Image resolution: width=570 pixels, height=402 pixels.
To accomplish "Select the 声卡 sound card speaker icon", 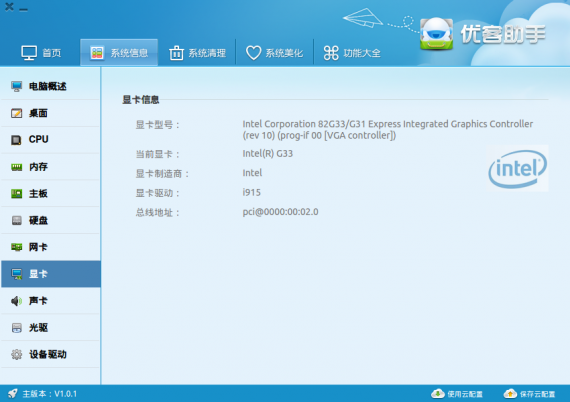I will pos(16,301).
